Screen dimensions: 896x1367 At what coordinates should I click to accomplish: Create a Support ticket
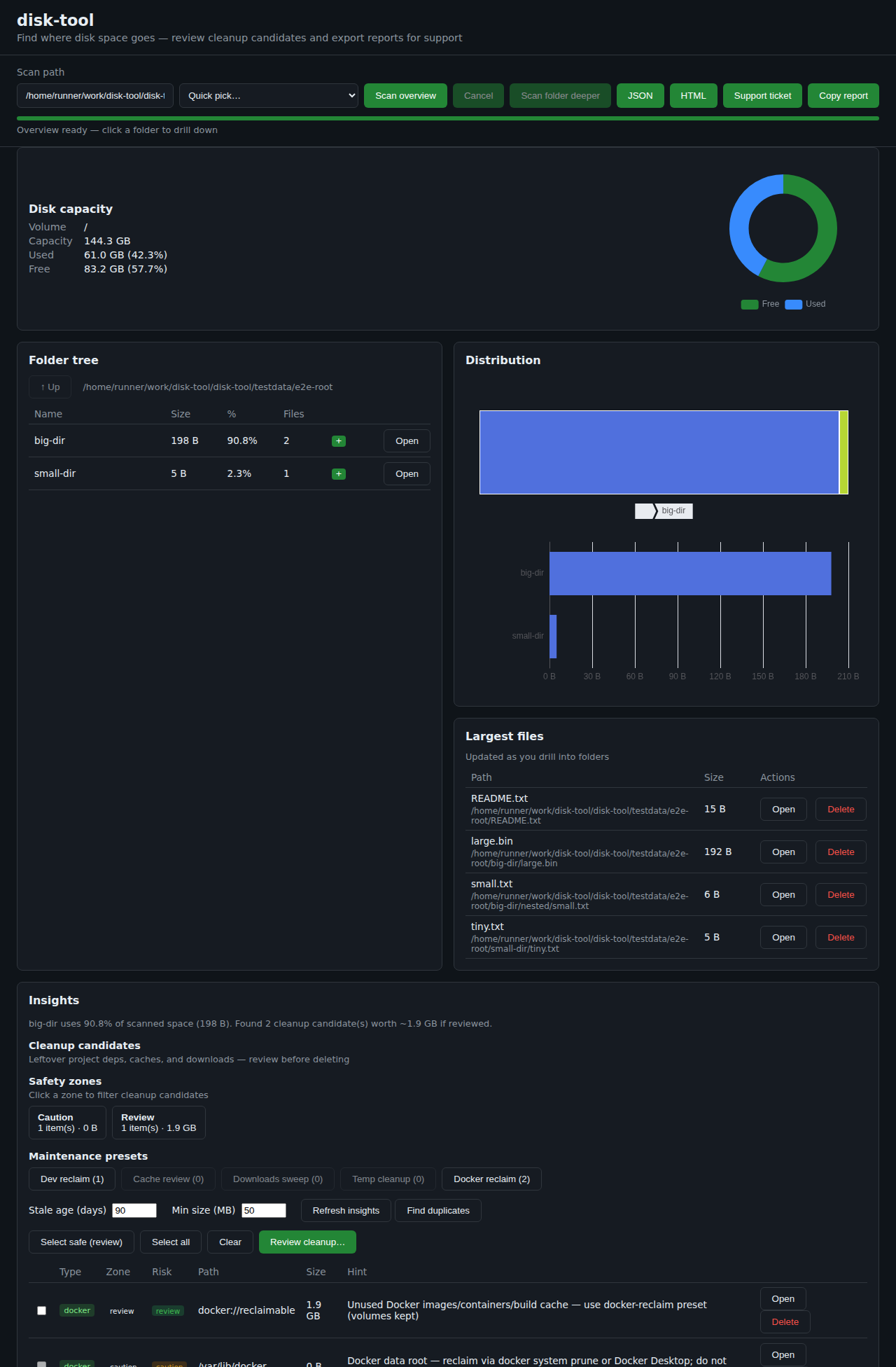(x=762, y=96)
